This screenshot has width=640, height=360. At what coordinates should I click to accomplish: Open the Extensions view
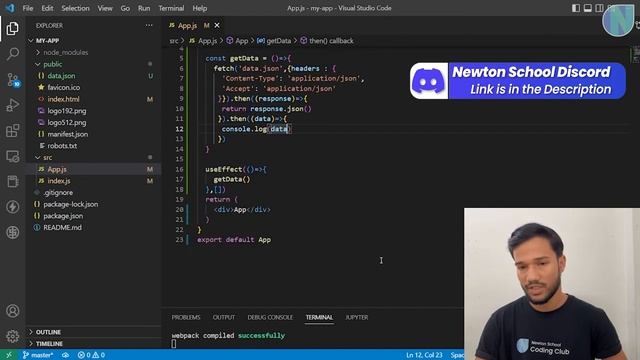coord(12,131)
